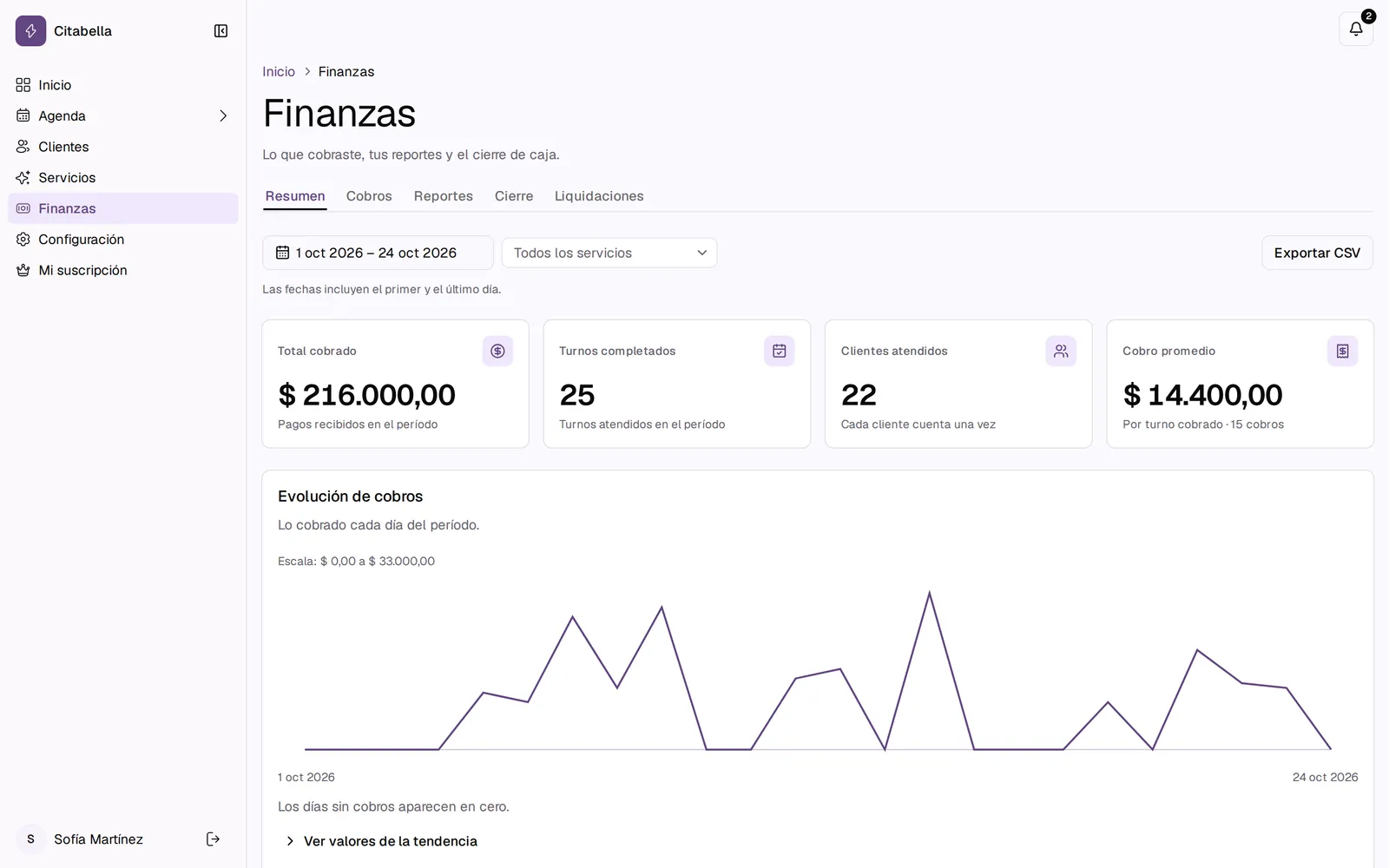Click the highest peak of the cobros line chart
1389x868 pixels.
929,594
